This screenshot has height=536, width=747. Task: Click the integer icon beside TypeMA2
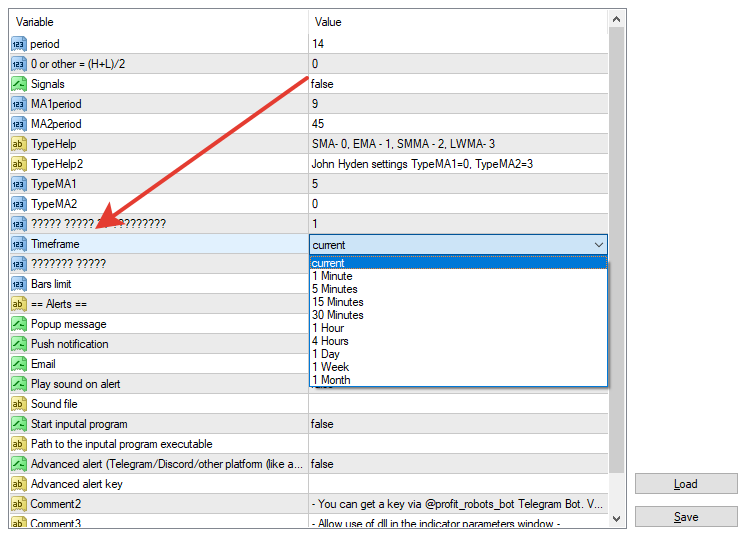(x=19, y=204)
